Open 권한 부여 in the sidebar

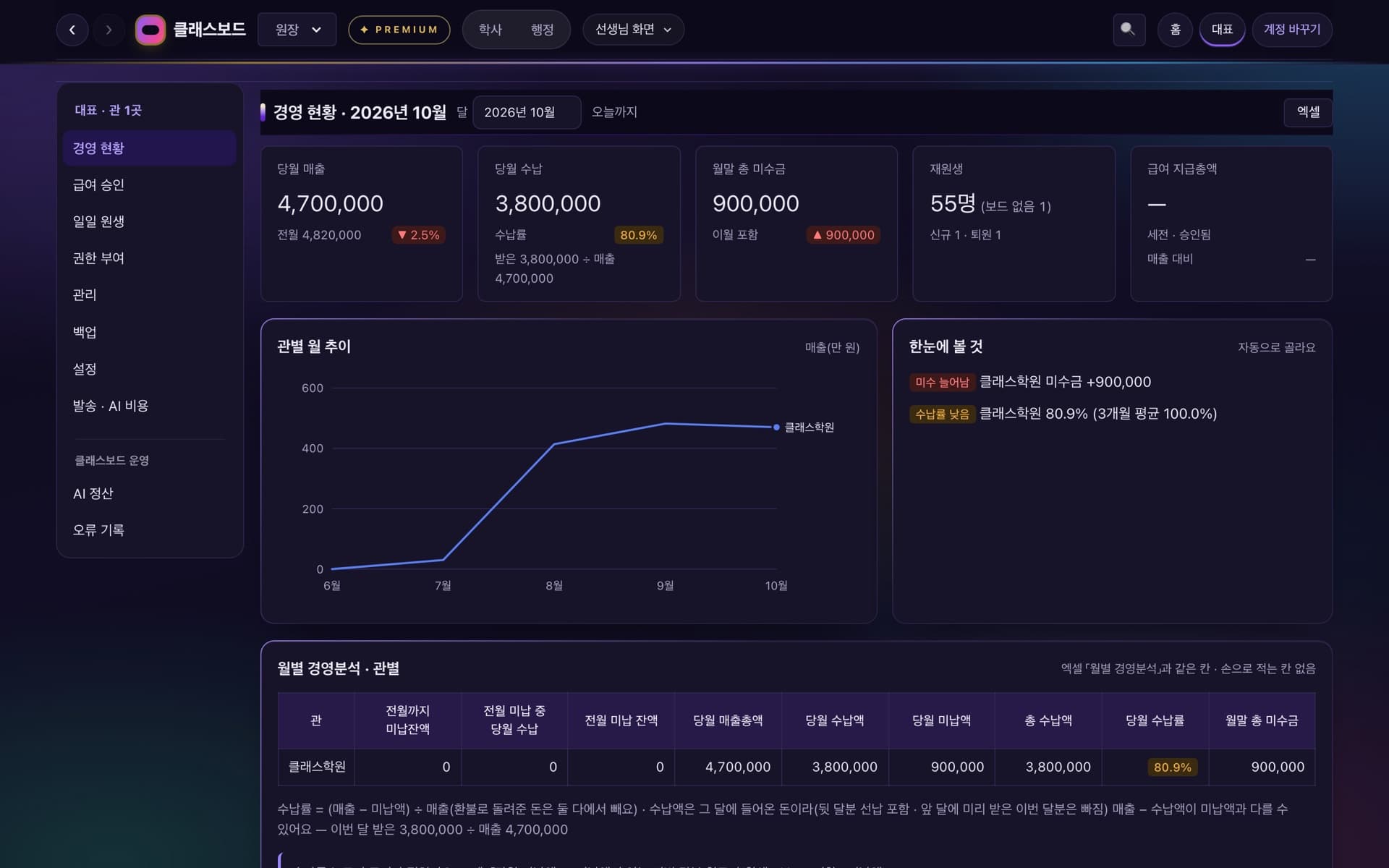click(x=149, y=258)
